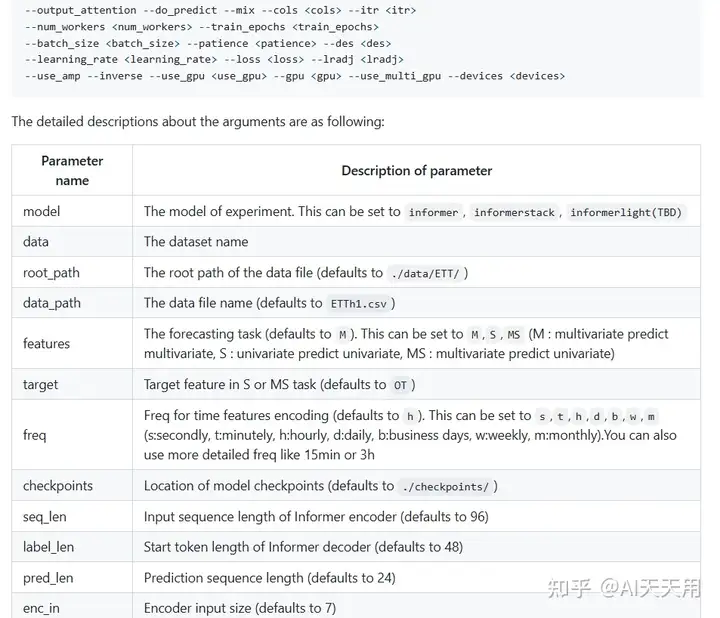Click the '--use_amp --inverse --use_gpu' code line
The image size is (720, 618).
point(295,76)
